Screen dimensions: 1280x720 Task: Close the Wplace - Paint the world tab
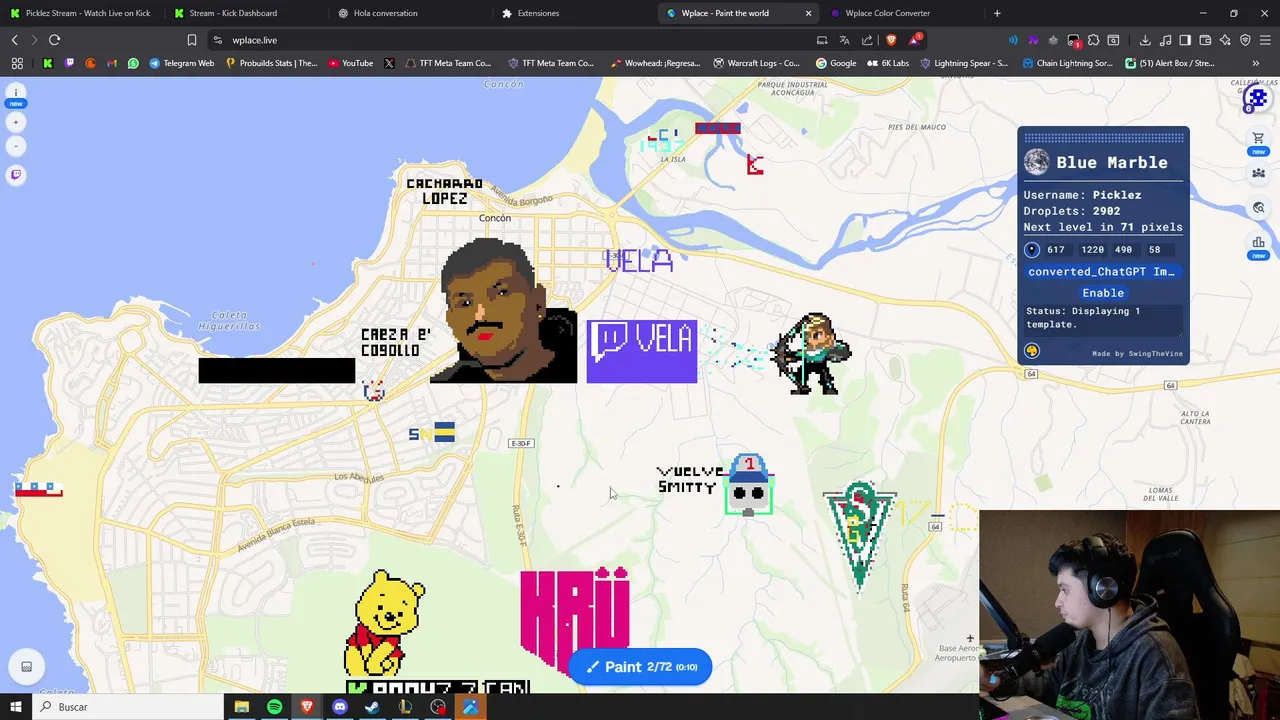(808, 13)
